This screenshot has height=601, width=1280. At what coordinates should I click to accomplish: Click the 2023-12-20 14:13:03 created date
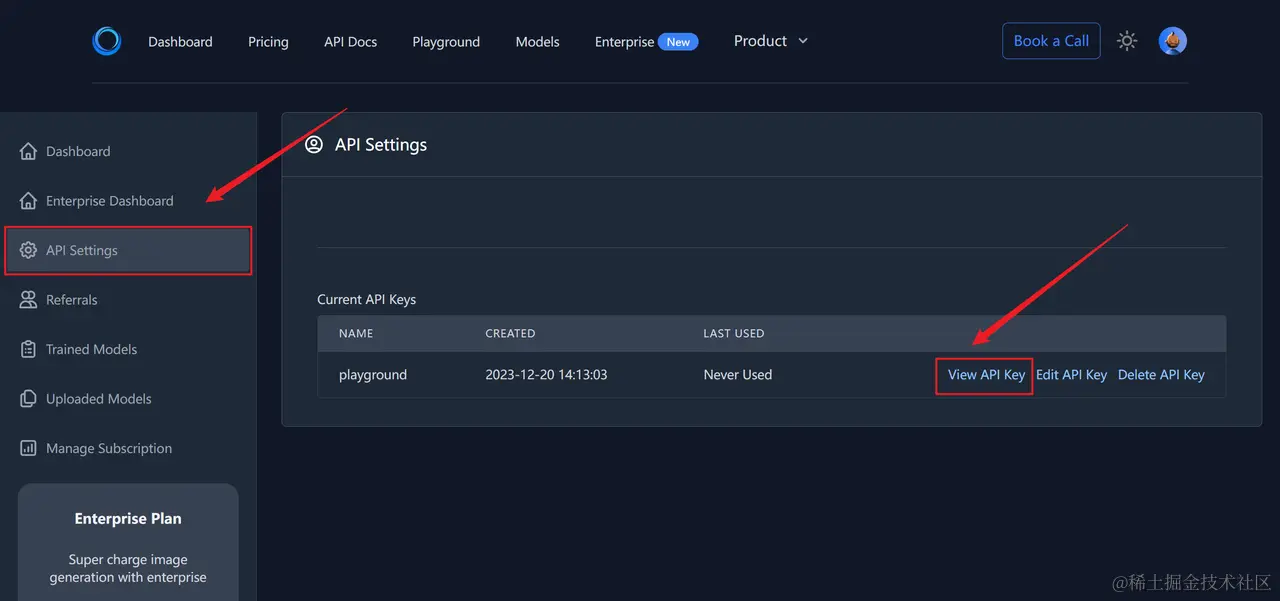(546, 375)
